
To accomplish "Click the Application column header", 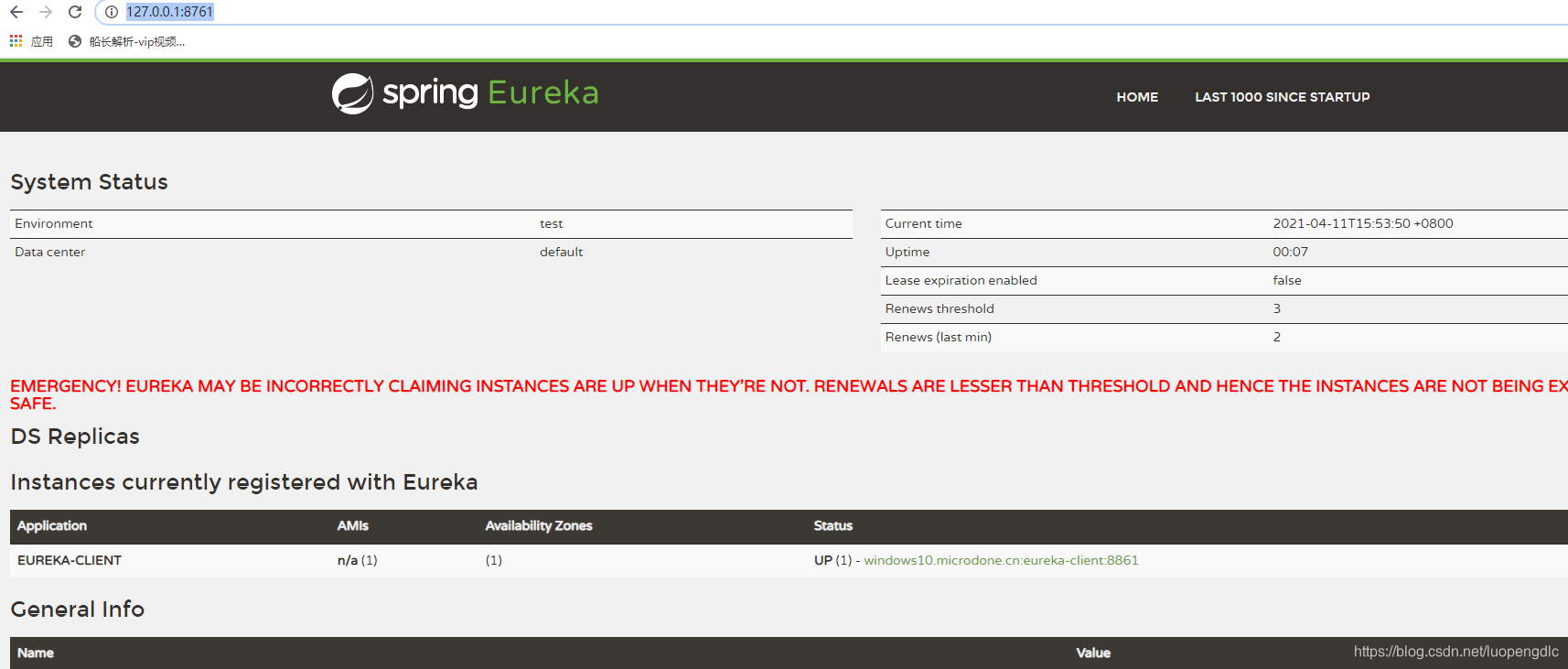I will (x=52, y=525).
